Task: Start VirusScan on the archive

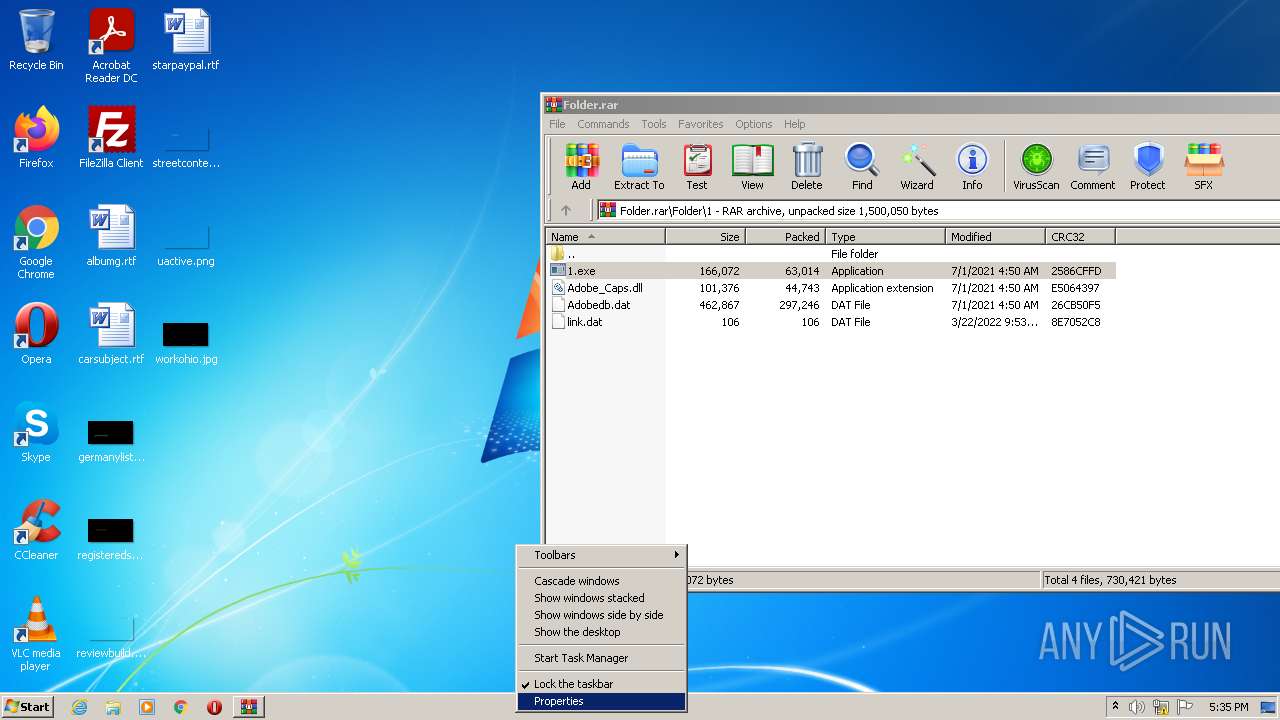Action: (x=1036, y=166)
